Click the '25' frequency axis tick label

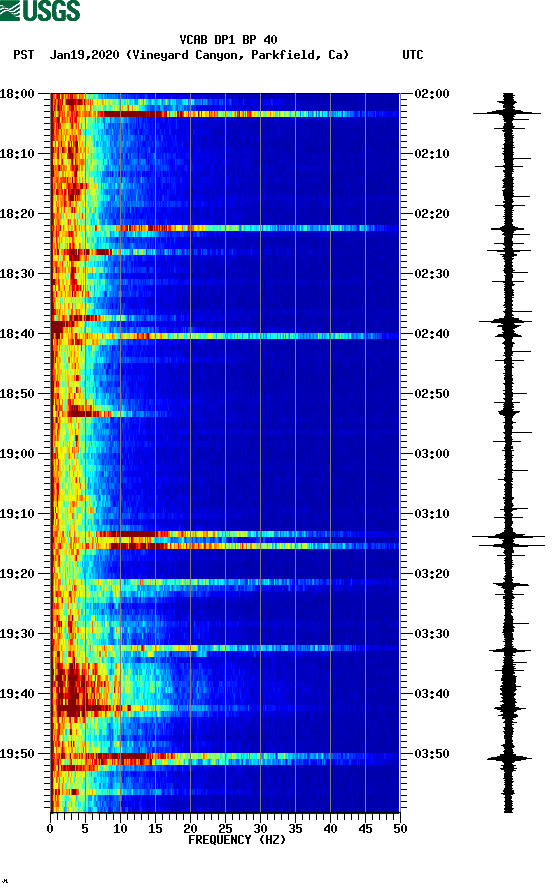[x=225, y=829]
